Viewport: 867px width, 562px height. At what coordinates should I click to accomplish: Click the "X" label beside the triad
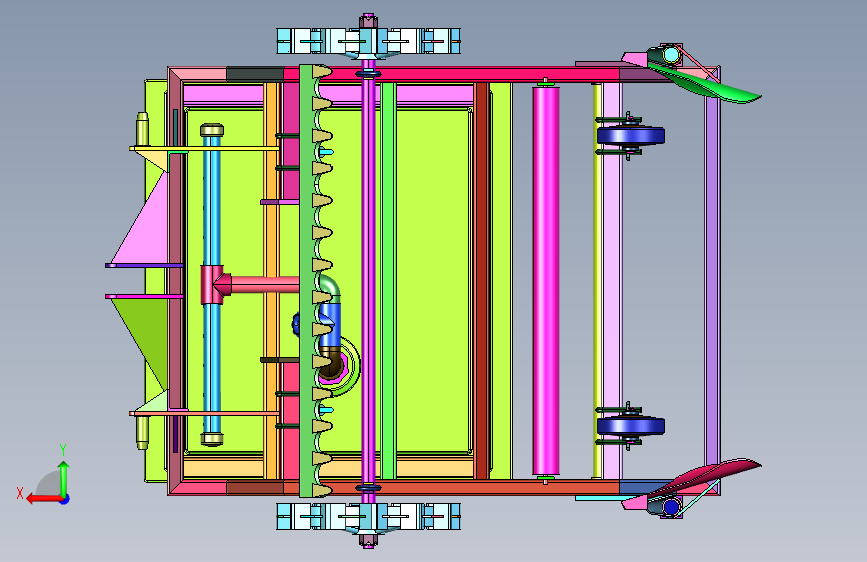tap(20, 493)
